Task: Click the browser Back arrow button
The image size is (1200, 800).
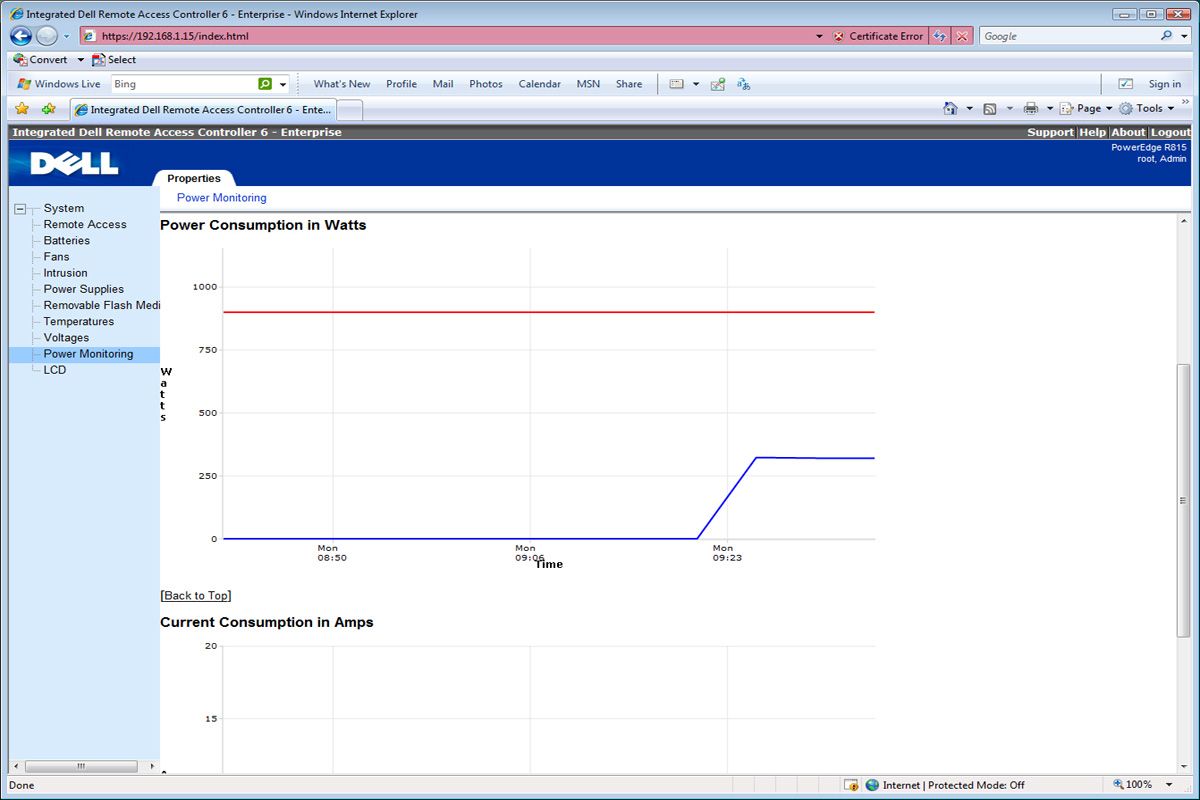Action: pyautogui.click(x=20, y=36)
